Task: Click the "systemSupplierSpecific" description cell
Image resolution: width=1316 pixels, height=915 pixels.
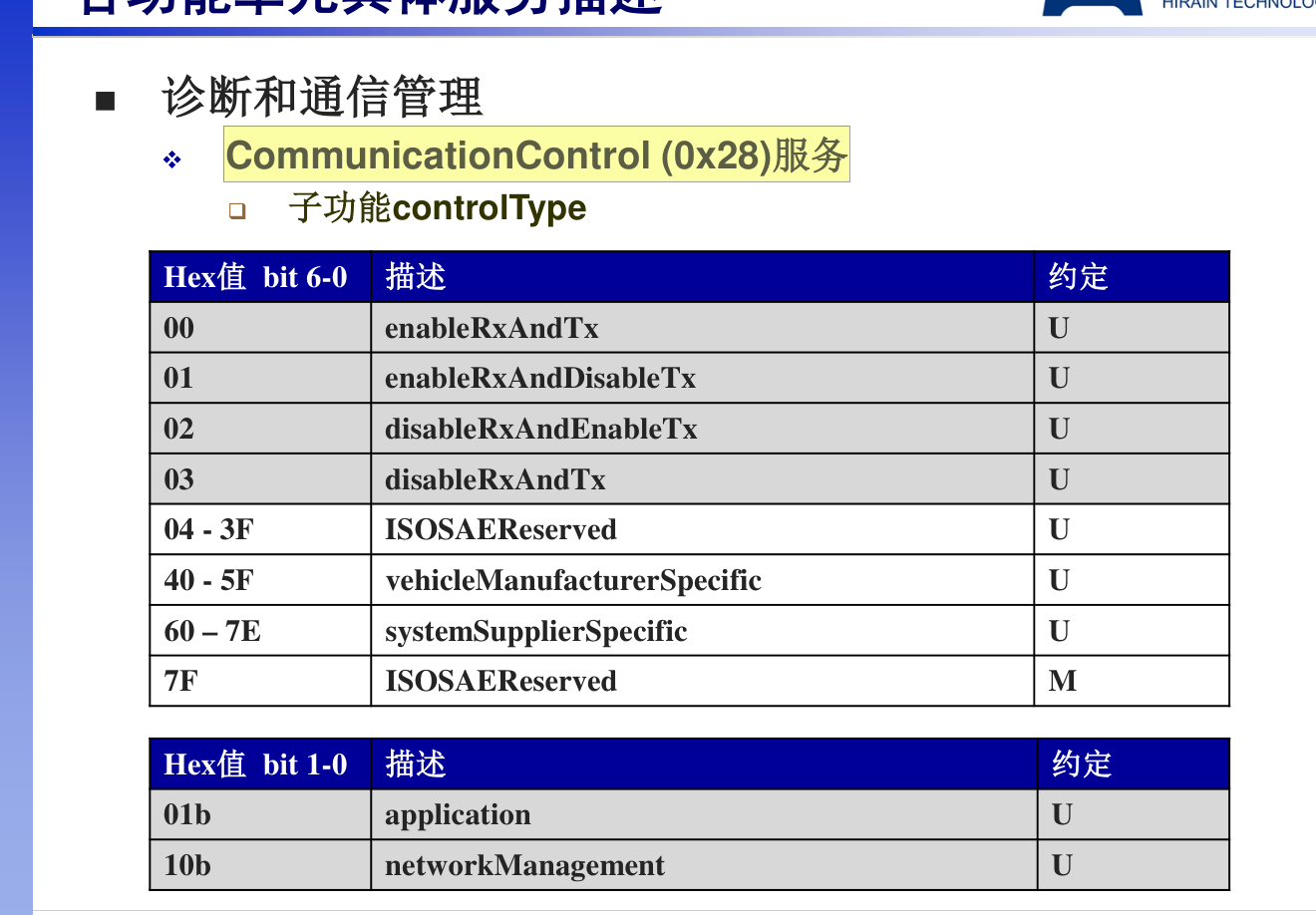Action: (x=703, y=631)
